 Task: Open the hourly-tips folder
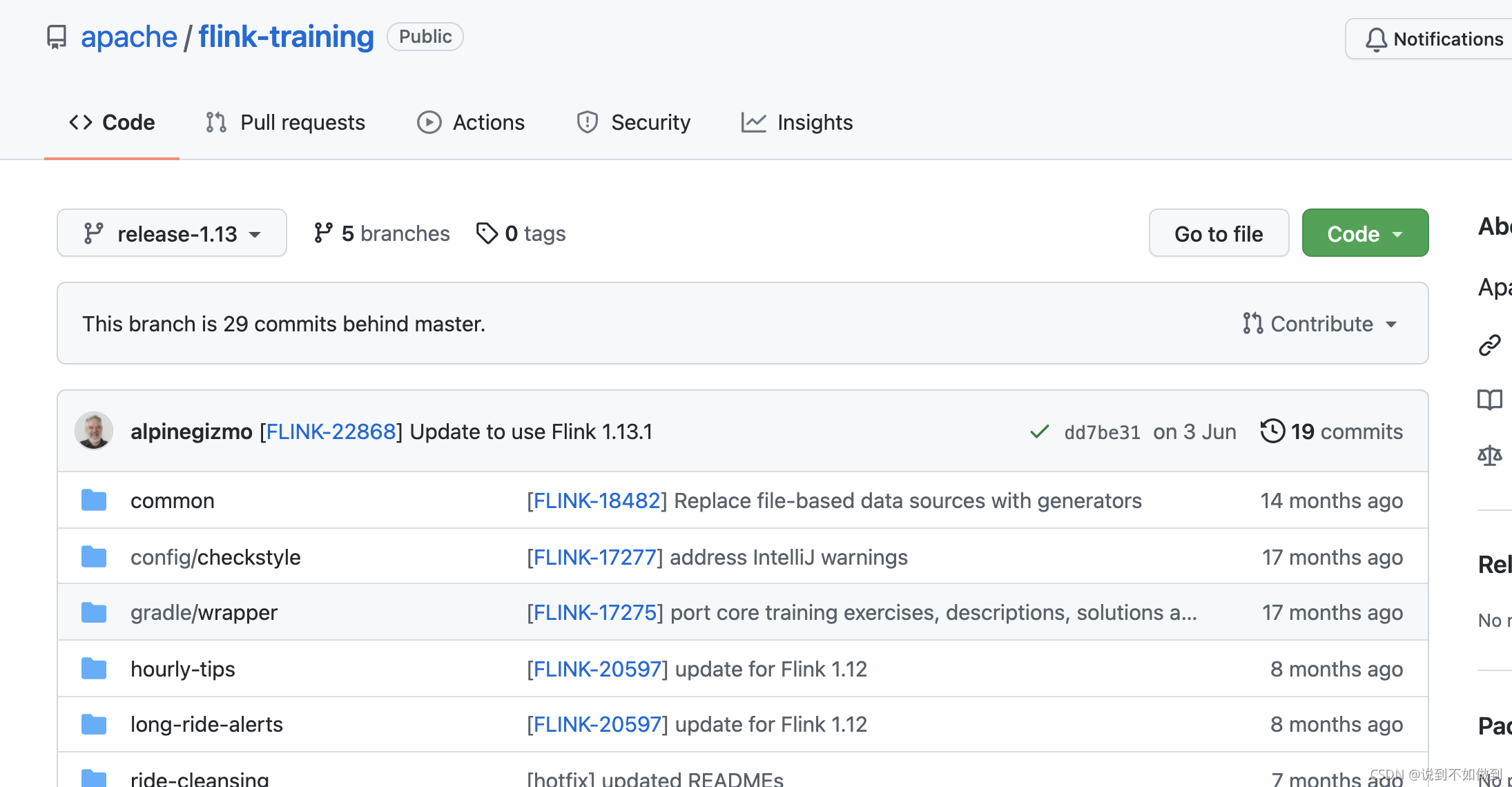pyautogui.click(x=183, y=669)
